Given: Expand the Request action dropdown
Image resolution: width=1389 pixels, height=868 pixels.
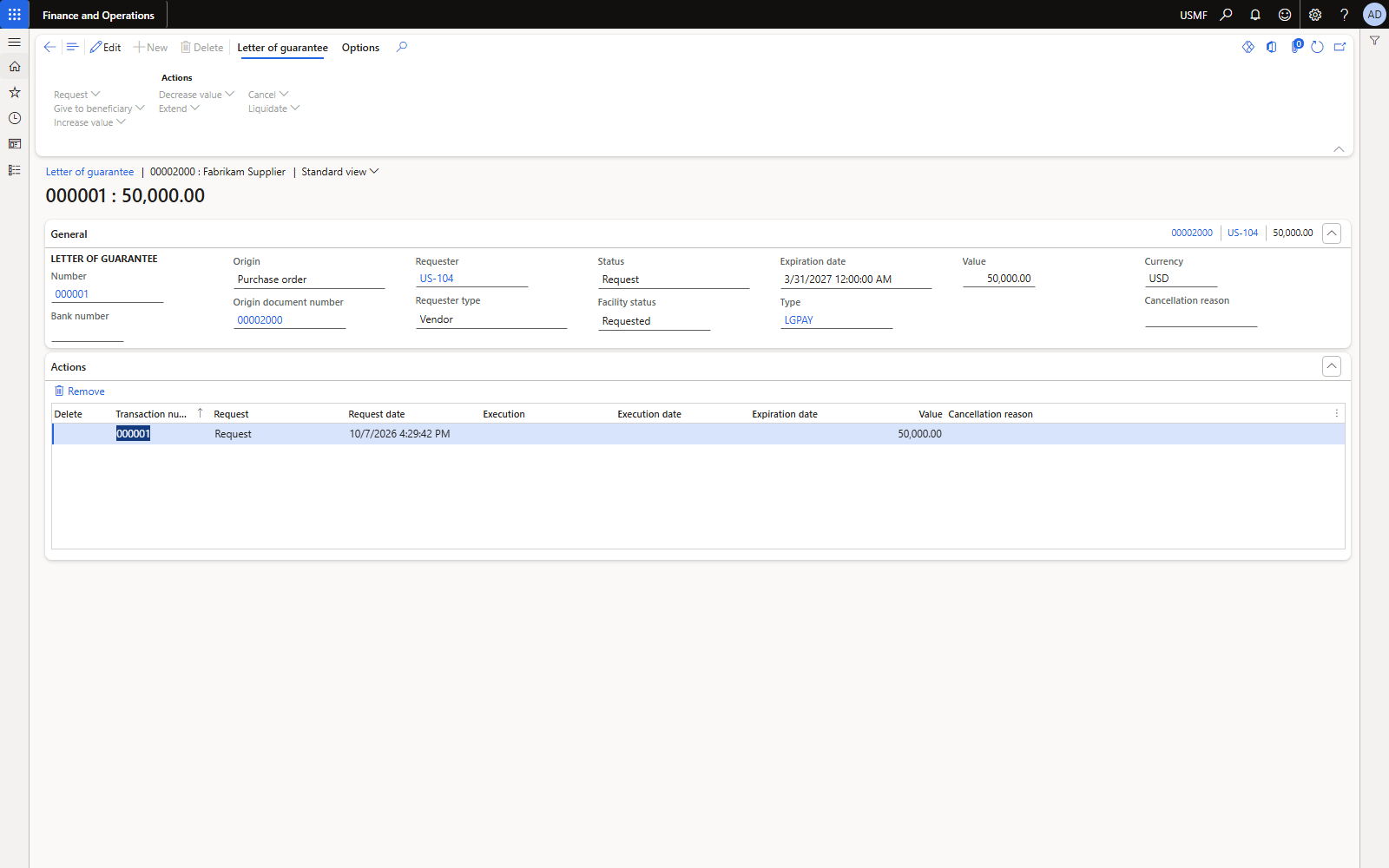Looking at the screenshot, I should point(77,95).
